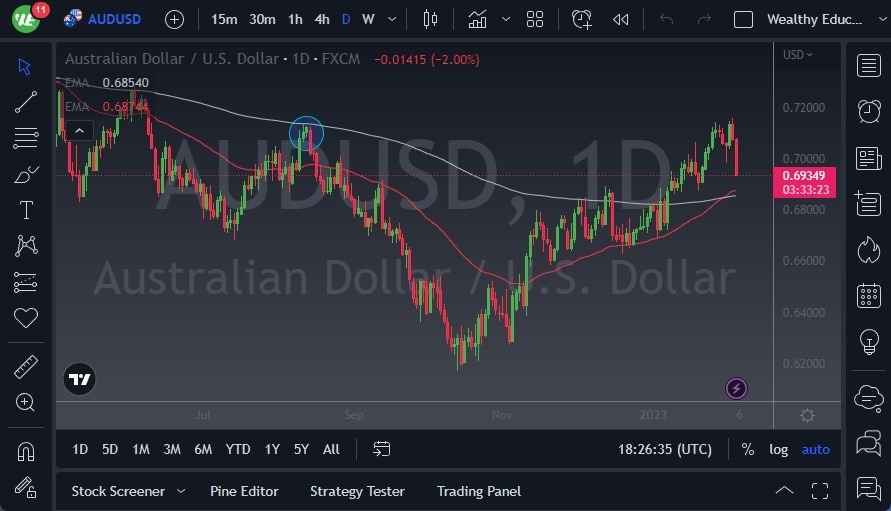Open the indicators menu
891x511 pixels.
click(x=477, y=19)
